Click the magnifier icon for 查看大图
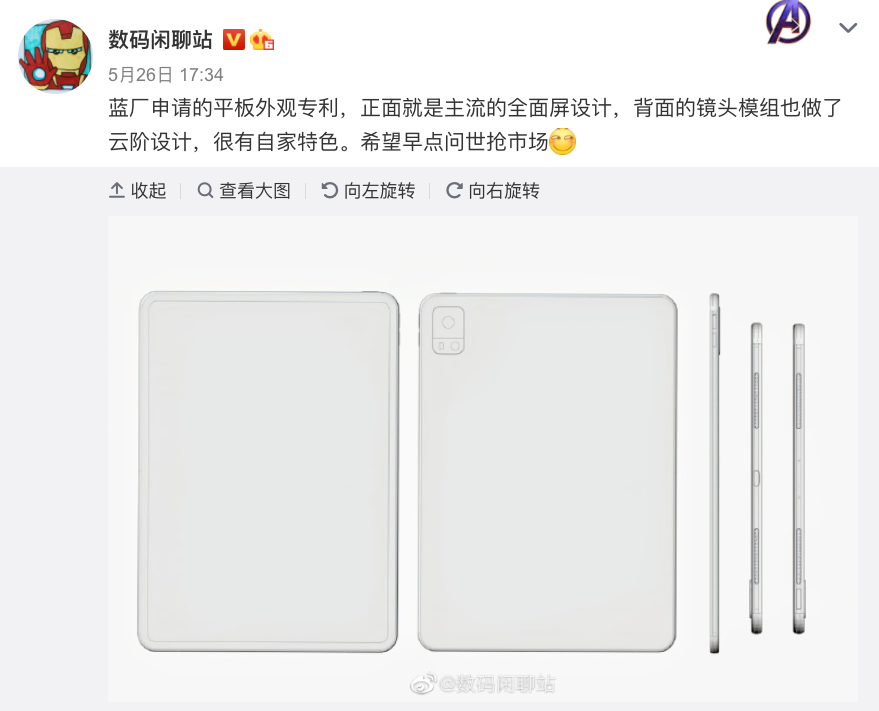The image size is (879, 711). pos(205,191)
